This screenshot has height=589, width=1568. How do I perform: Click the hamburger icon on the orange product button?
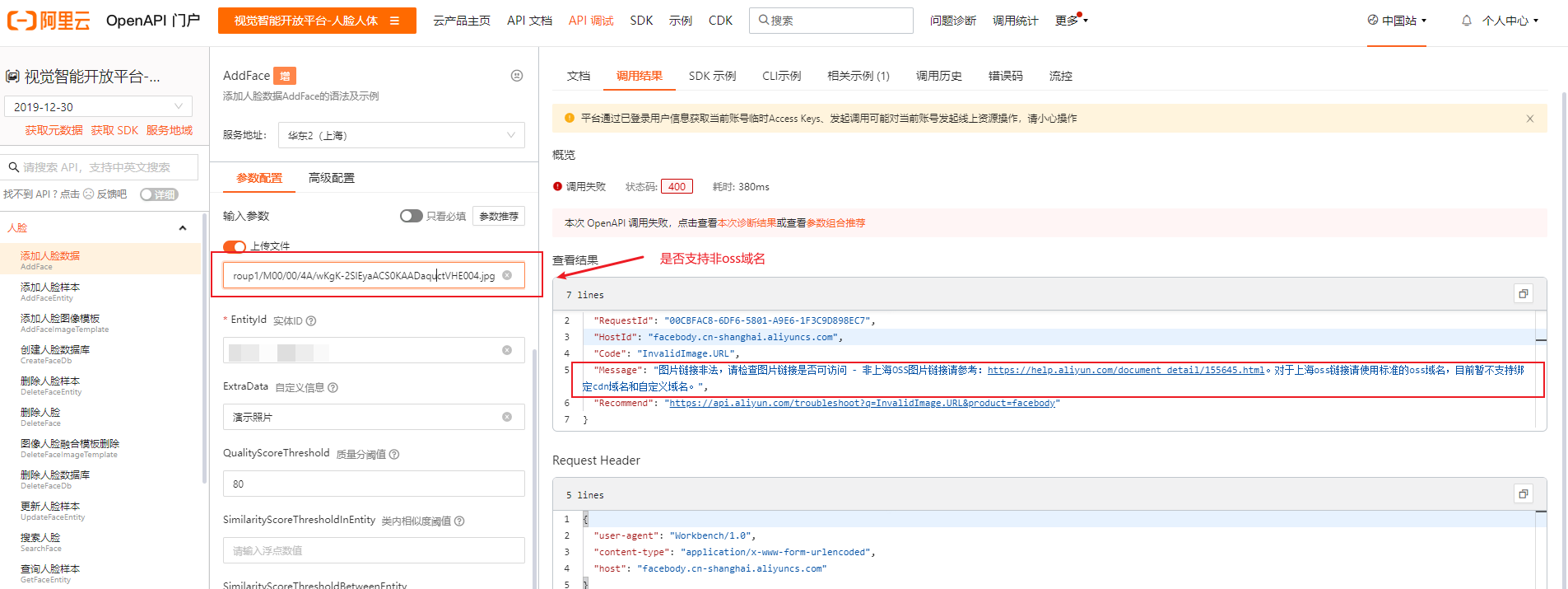[x=395, y=21]
